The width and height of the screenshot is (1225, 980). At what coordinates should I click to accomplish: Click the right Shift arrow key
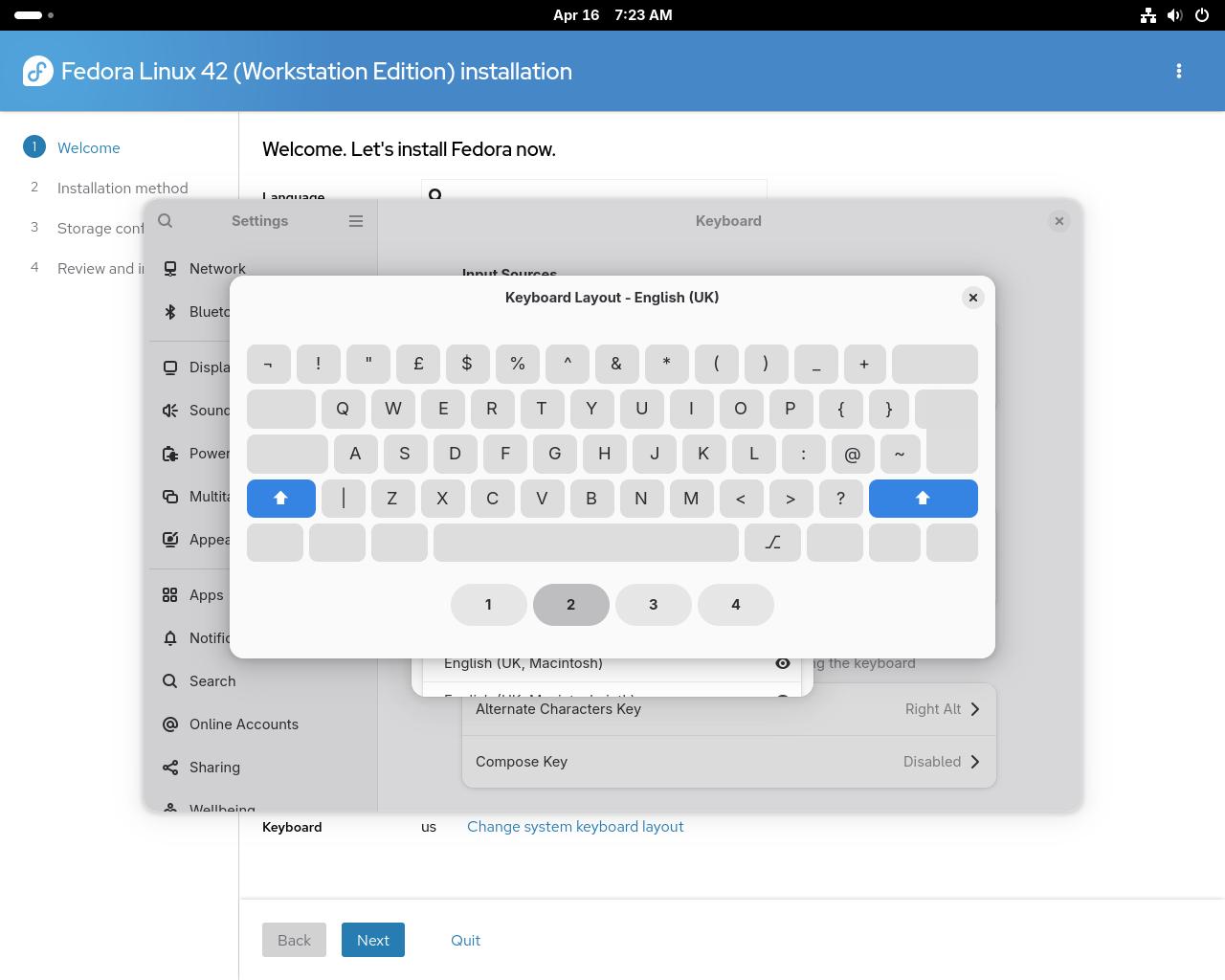[x=924, y=499]
